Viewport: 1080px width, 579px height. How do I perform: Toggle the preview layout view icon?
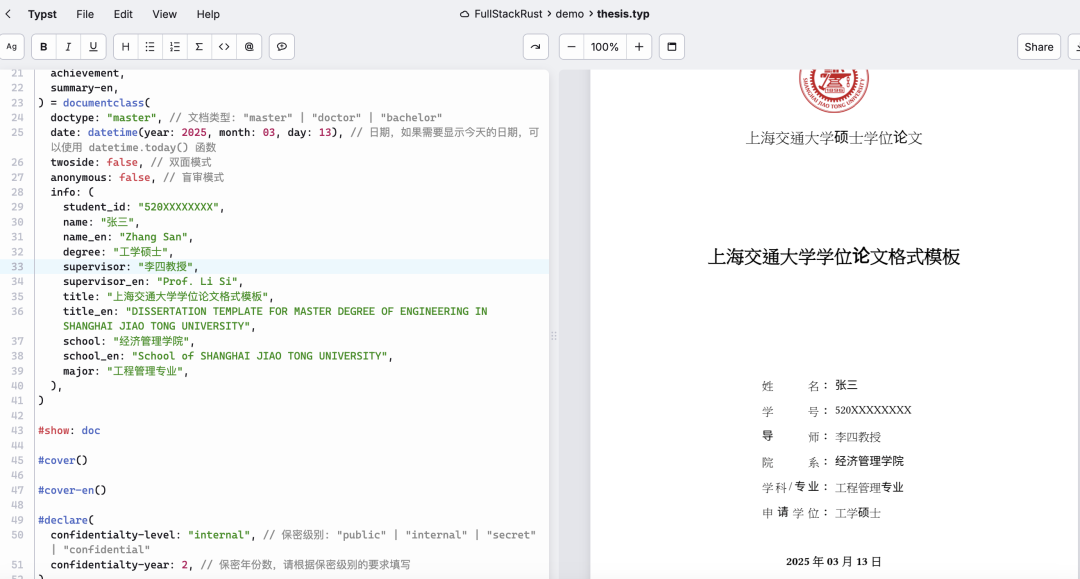tap(672, 47)
